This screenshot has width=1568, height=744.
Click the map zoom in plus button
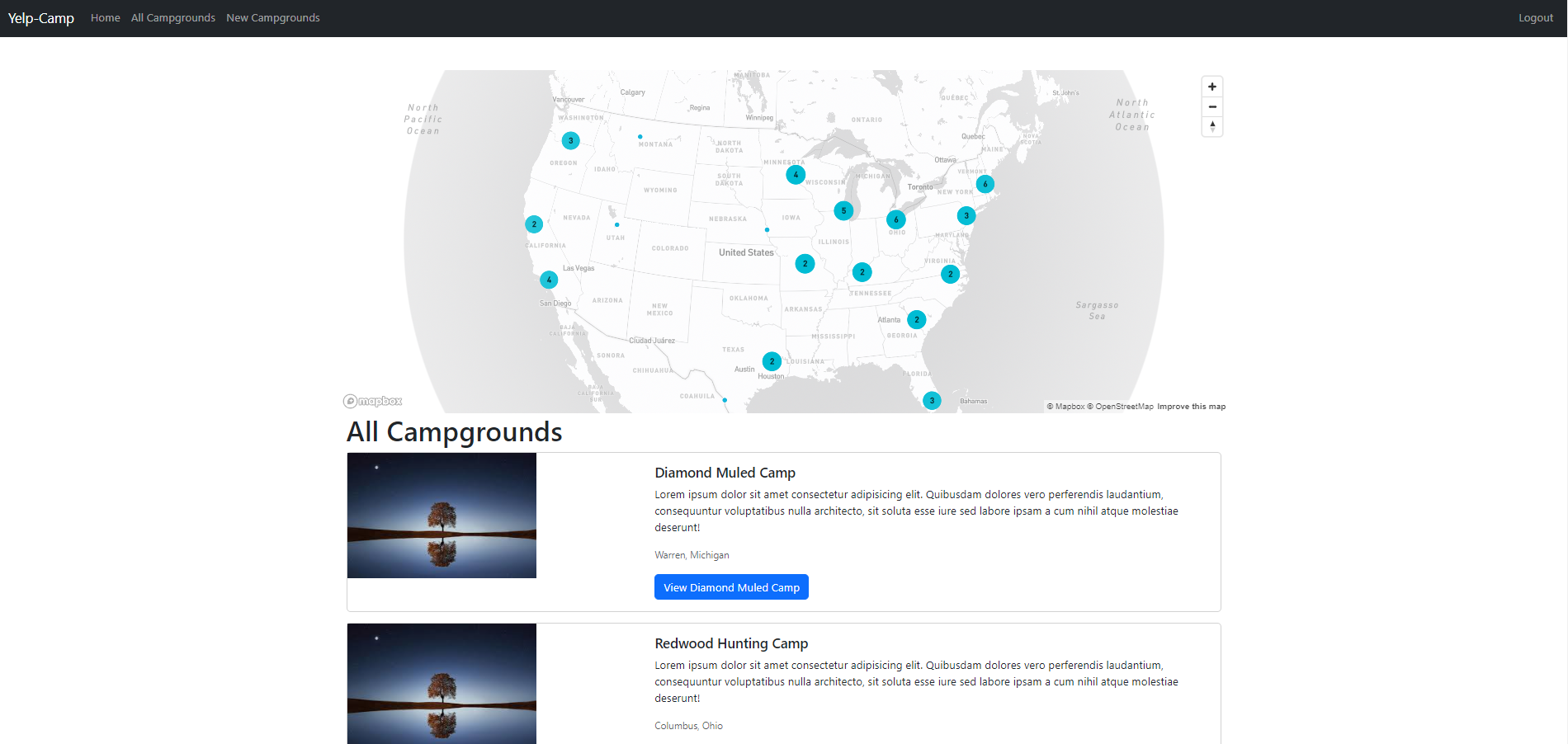point(1212,87)
